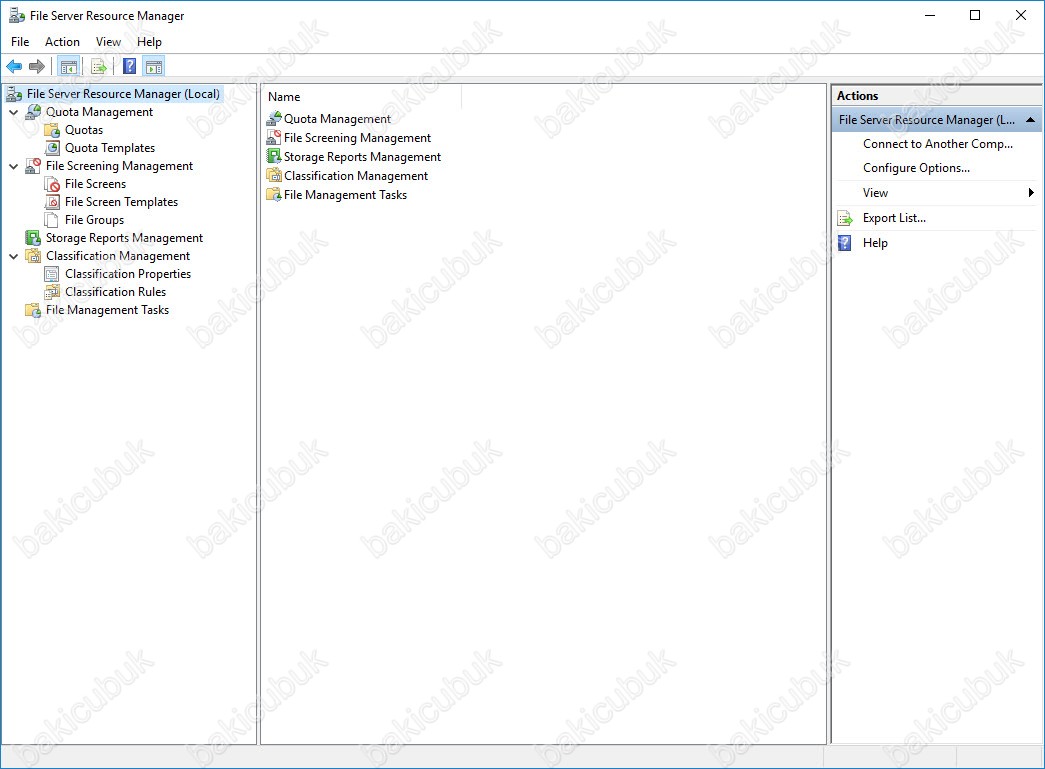
Task: Click Help action text in Actions pane
Action: point(875,243)
